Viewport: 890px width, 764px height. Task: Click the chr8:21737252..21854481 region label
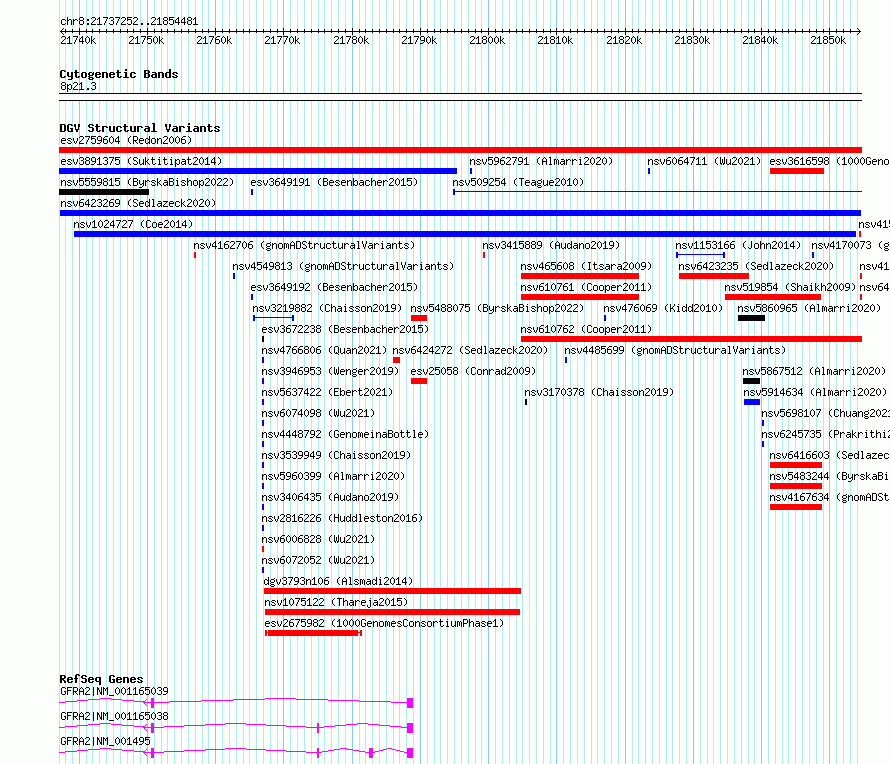tap(129, 22)
